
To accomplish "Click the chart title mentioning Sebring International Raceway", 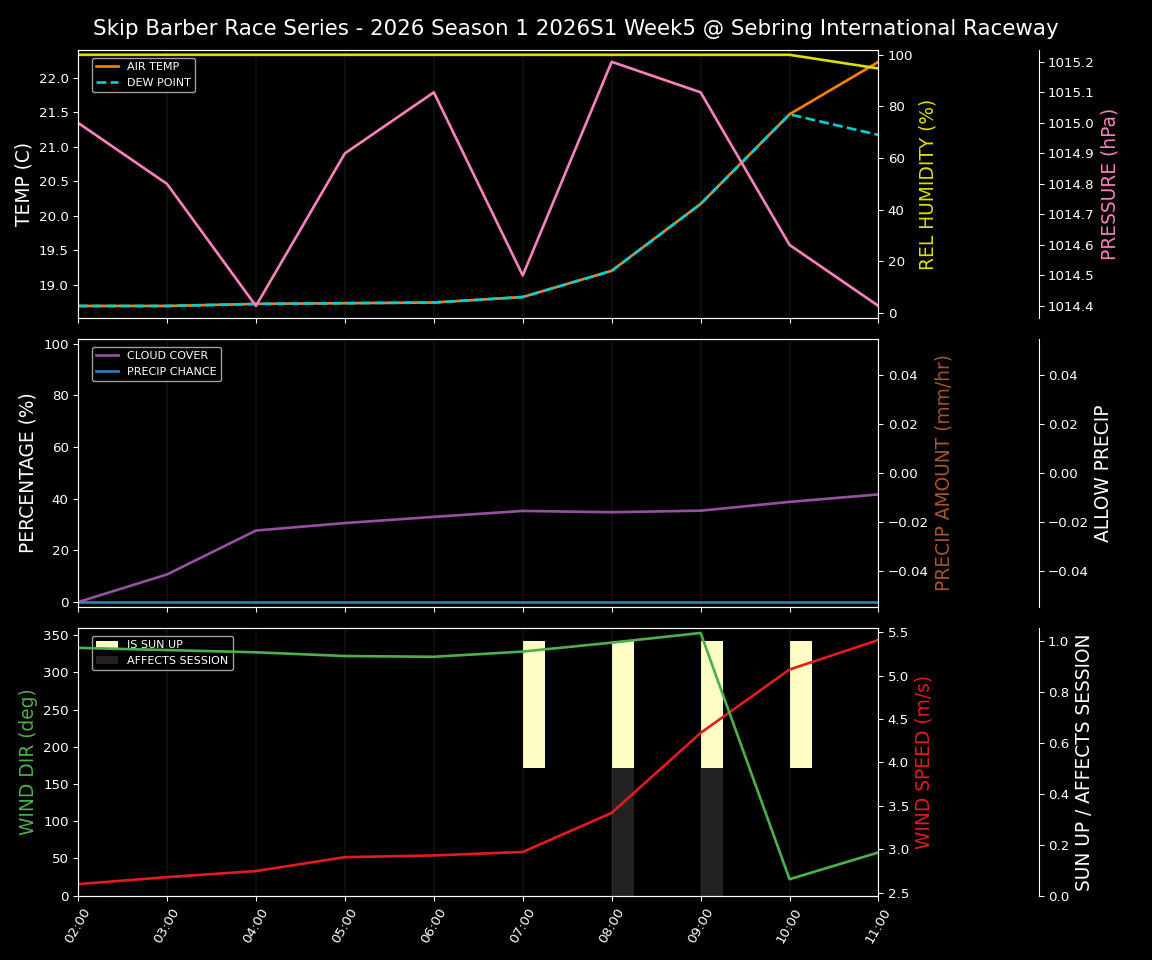I will pyautogui.click(x=576, y=28).
